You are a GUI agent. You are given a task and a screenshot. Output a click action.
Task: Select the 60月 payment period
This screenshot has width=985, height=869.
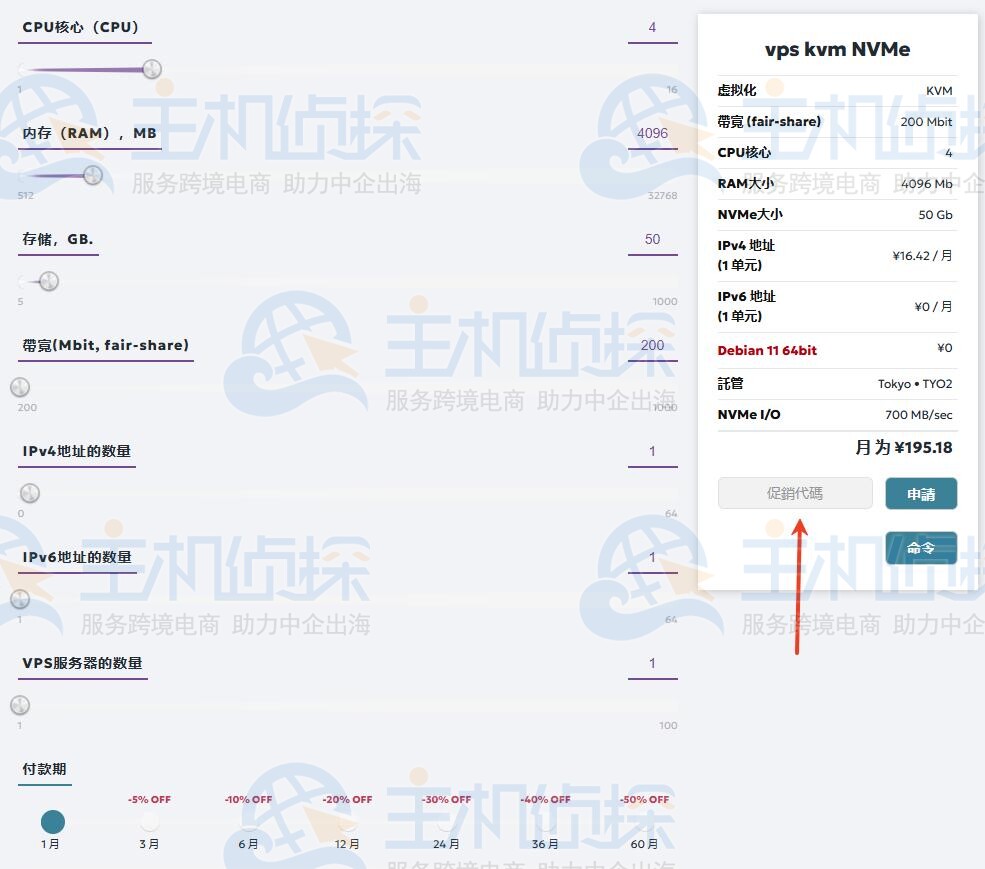[644, 822]
